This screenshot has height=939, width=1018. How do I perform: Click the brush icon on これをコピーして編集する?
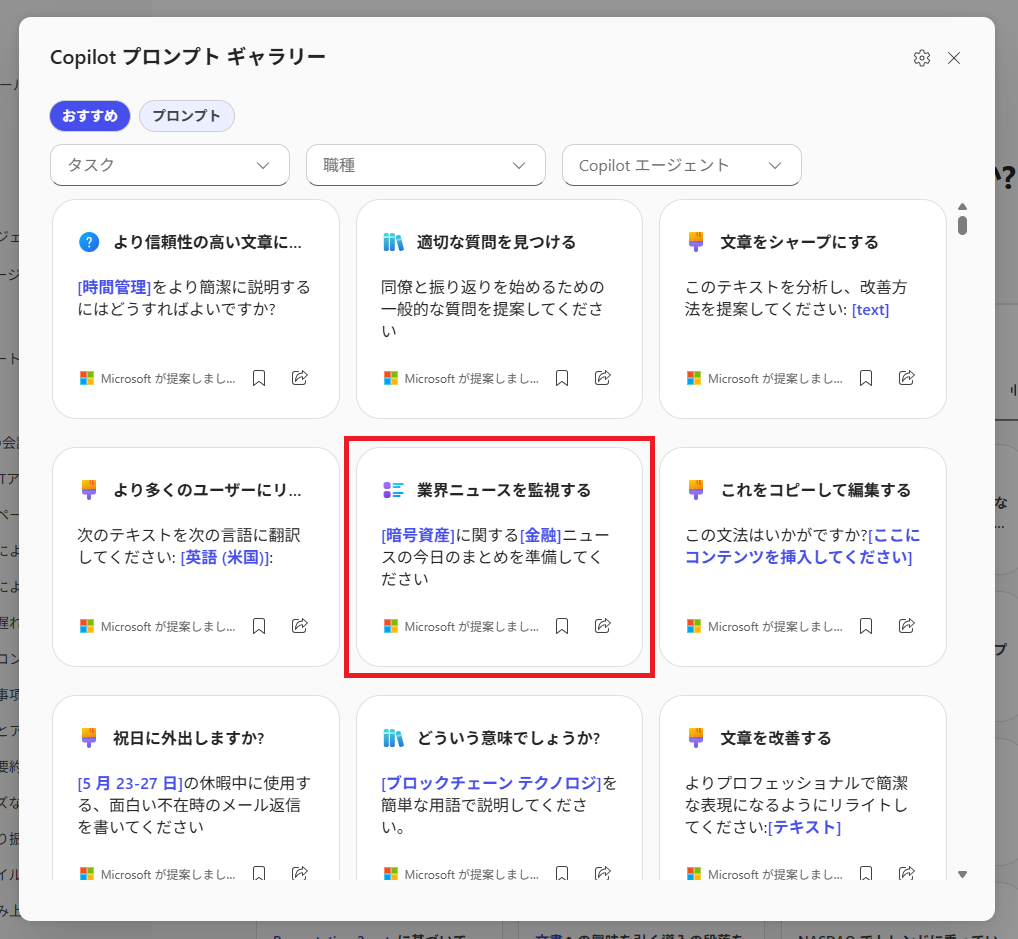696,490
